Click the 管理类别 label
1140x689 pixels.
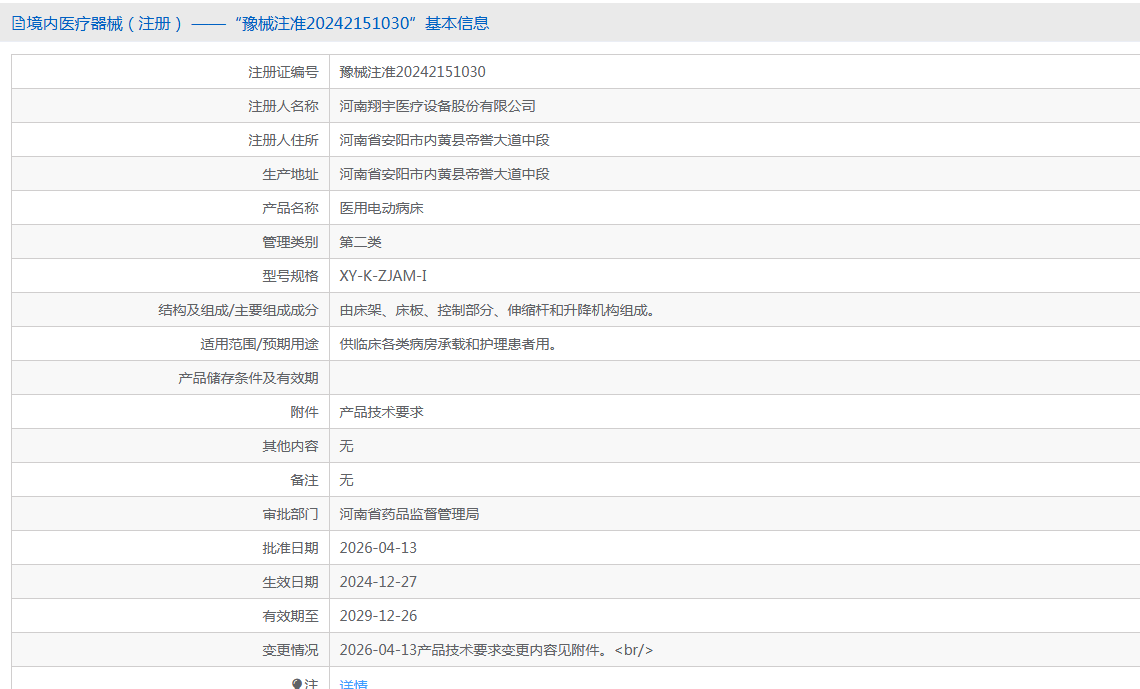pyautogui.click(x=290, y=242)
